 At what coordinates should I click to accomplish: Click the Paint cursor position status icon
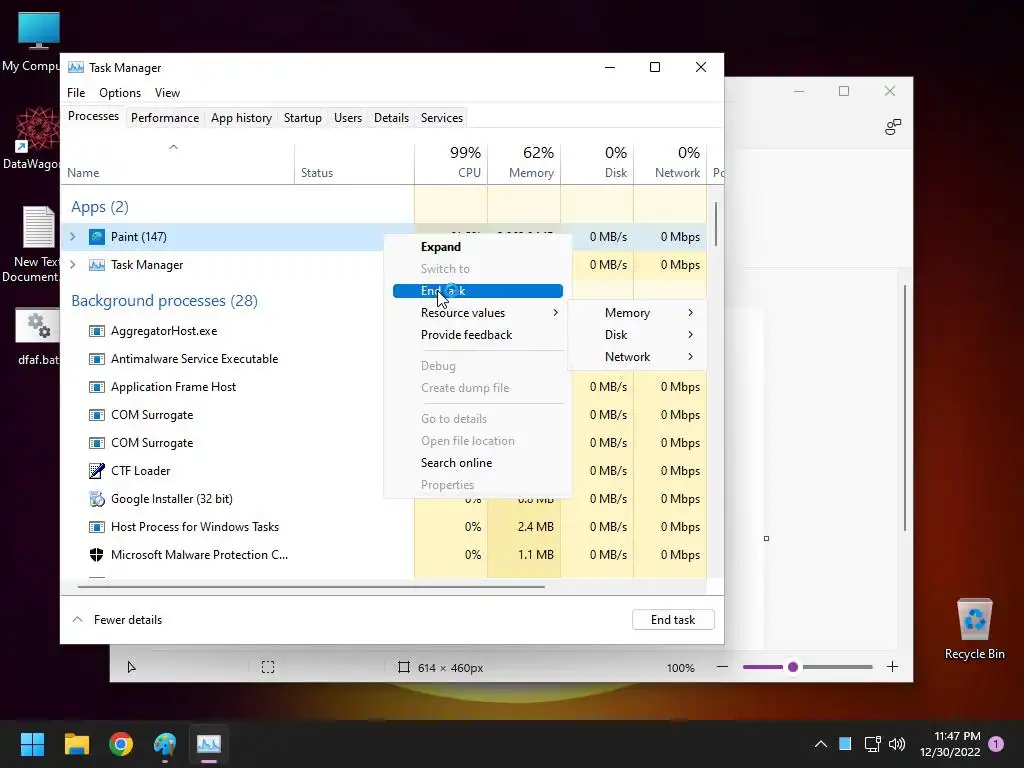(131, 667)
